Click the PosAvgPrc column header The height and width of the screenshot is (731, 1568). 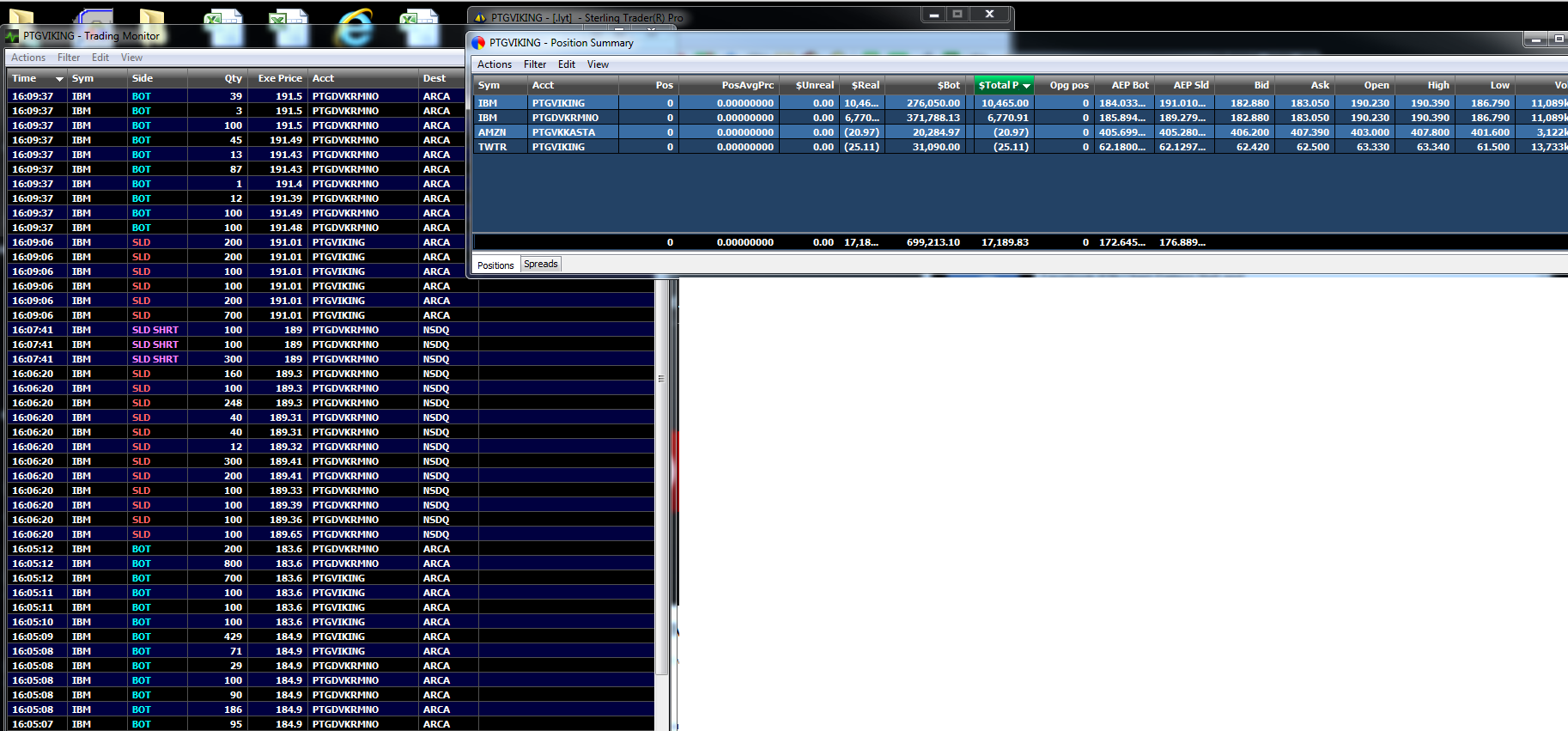[x=729, y=85]
